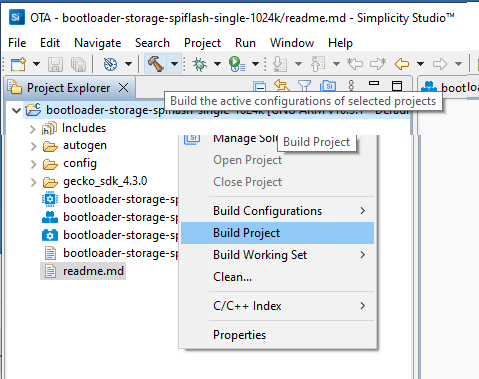The image size is (479, 379).
Task: Open the Navigate menu
Action: [x=98, y=43]
